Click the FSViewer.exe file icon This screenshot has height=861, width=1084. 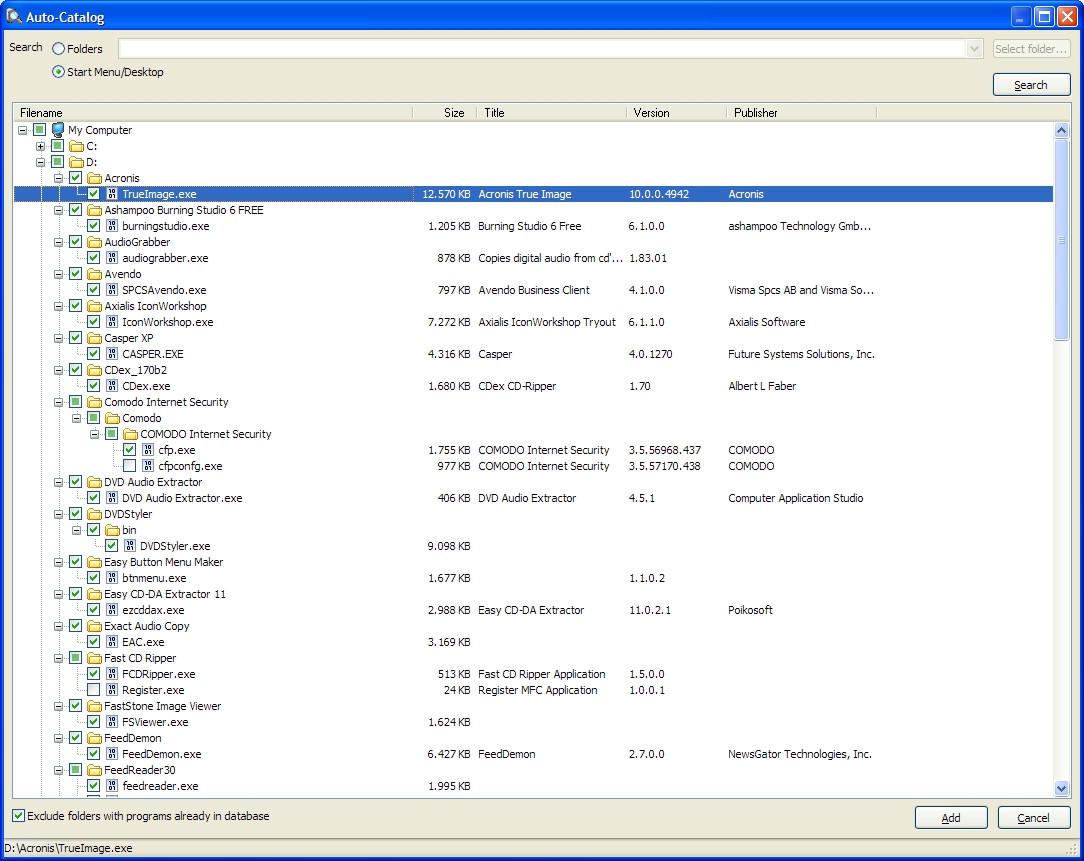tap(112, 722)
